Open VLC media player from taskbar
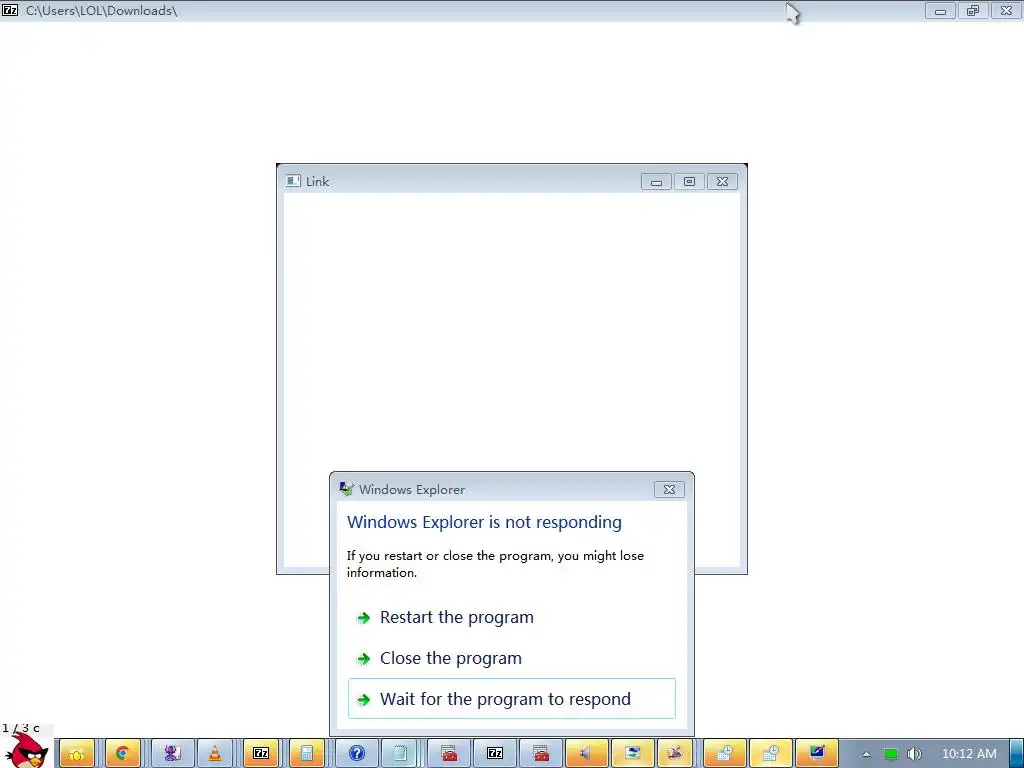The width and height of the screenshot is (1024, 768). pyautogui.click(x=215, y=754)
